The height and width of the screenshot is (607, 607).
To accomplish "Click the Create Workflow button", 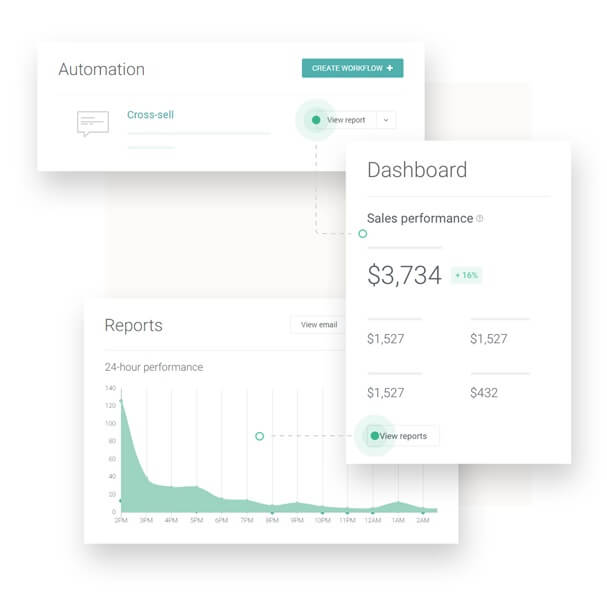I will [x=352, y=68].
